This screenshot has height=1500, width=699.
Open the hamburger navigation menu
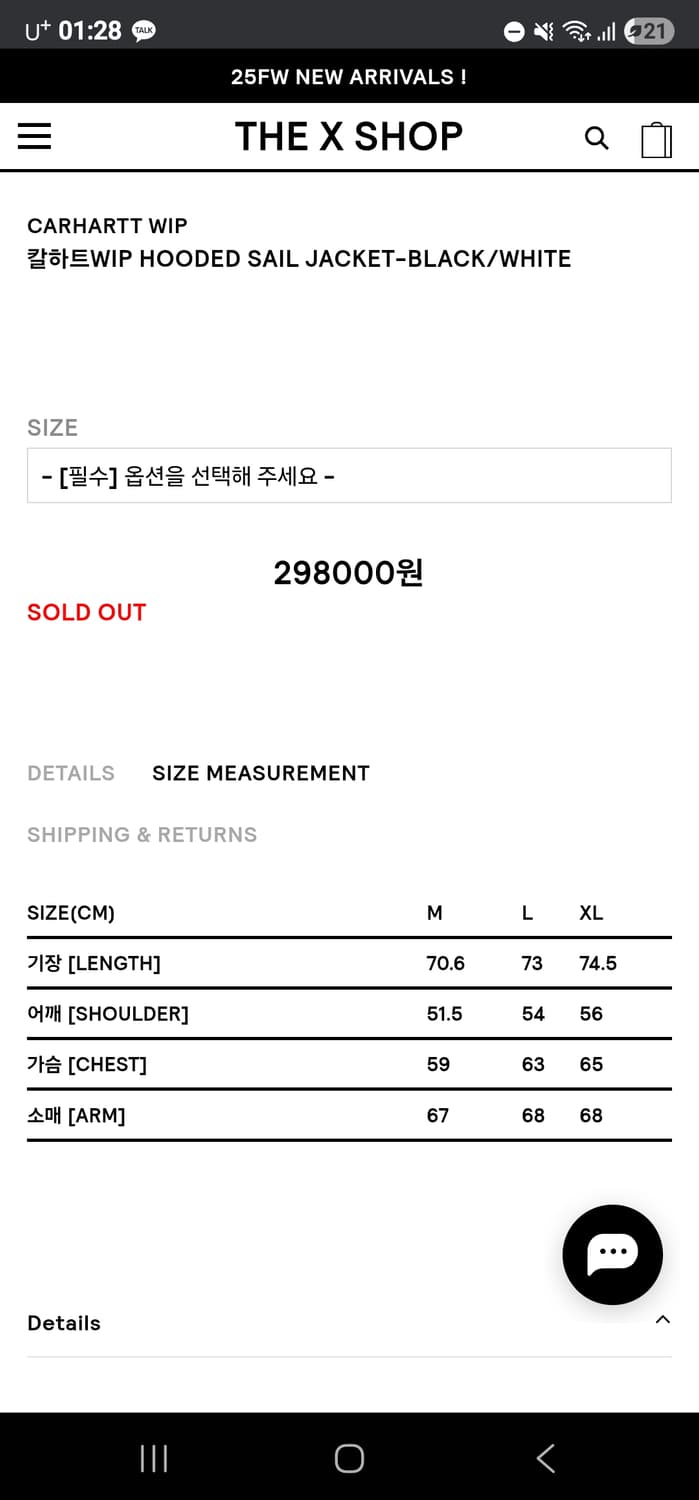[x=34, y=137]
